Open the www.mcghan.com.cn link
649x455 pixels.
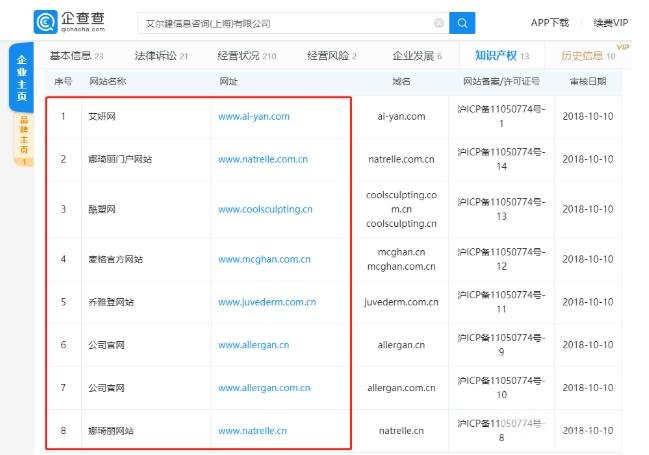point(264,259)
